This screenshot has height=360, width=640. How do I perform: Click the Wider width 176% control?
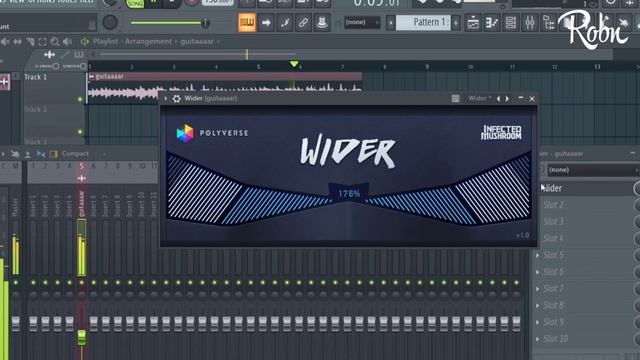point(349,193)
